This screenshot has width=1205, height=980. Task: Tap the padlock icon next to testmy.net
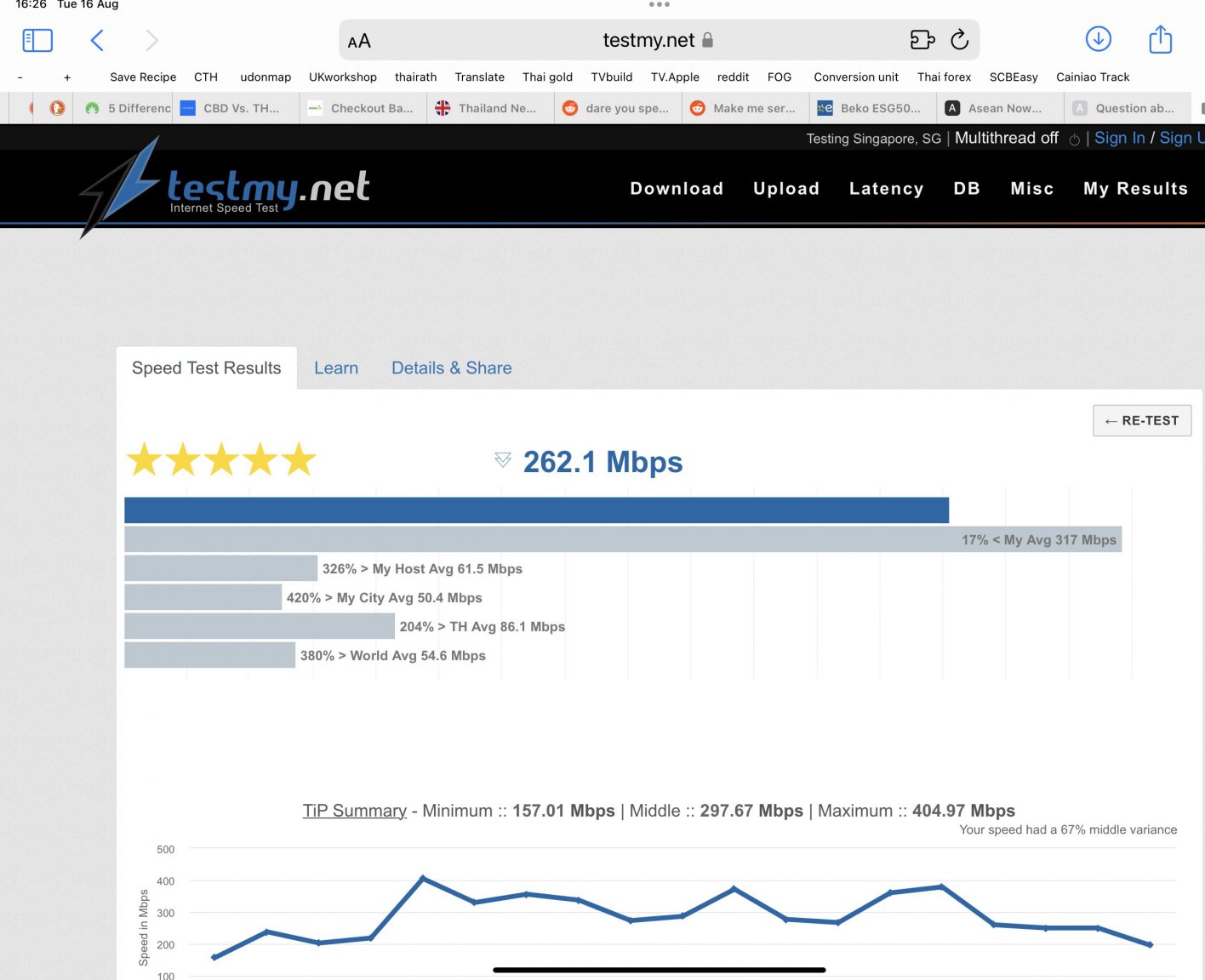[x=707, y=40]
